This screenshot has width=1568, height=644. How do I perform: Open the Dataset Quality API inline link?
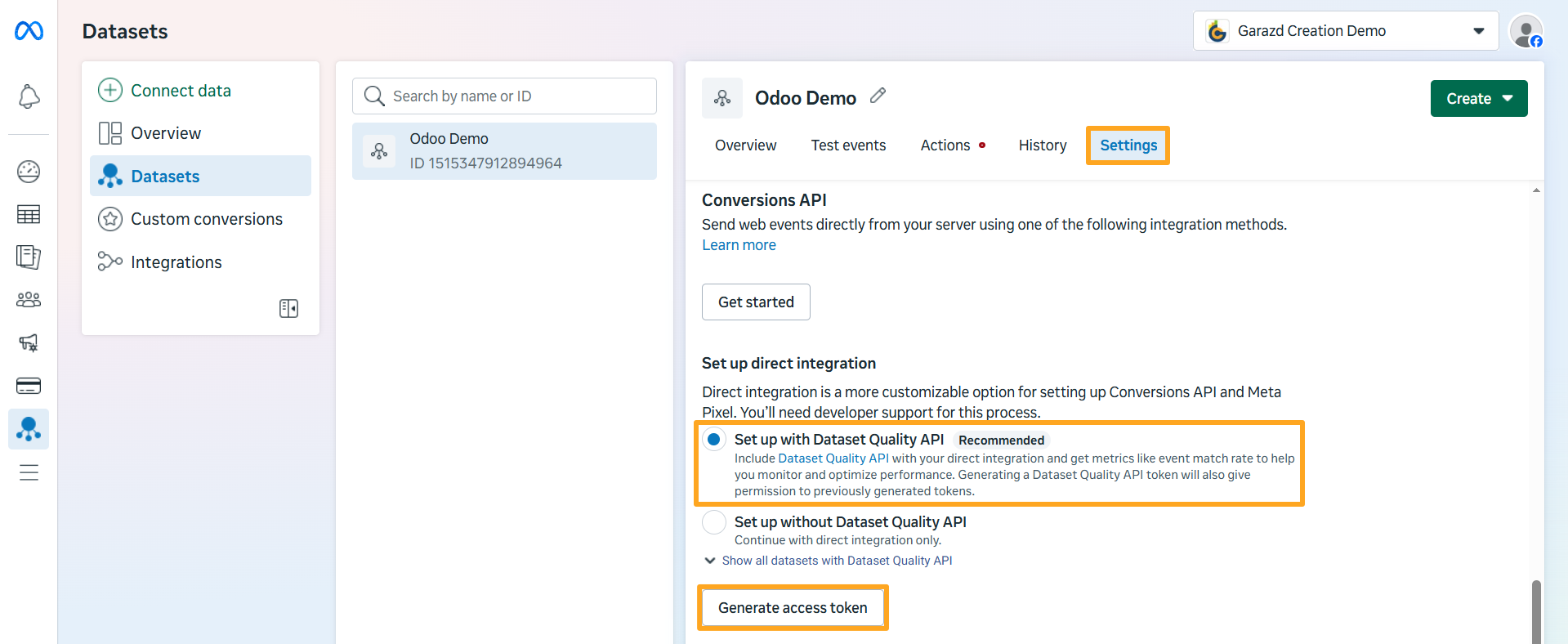833,458
